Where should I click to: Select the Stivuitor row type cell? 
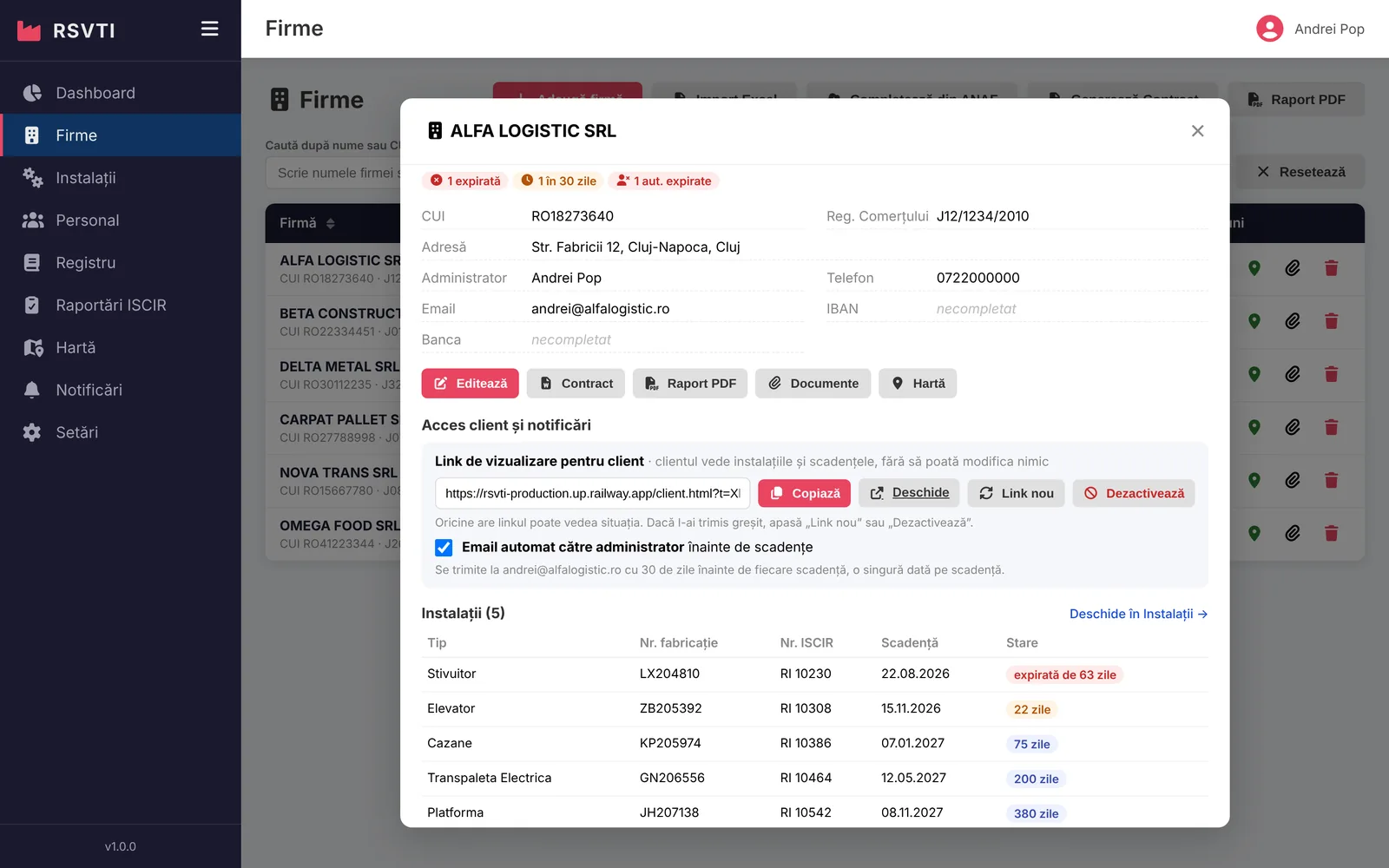[x=451, y=674]
